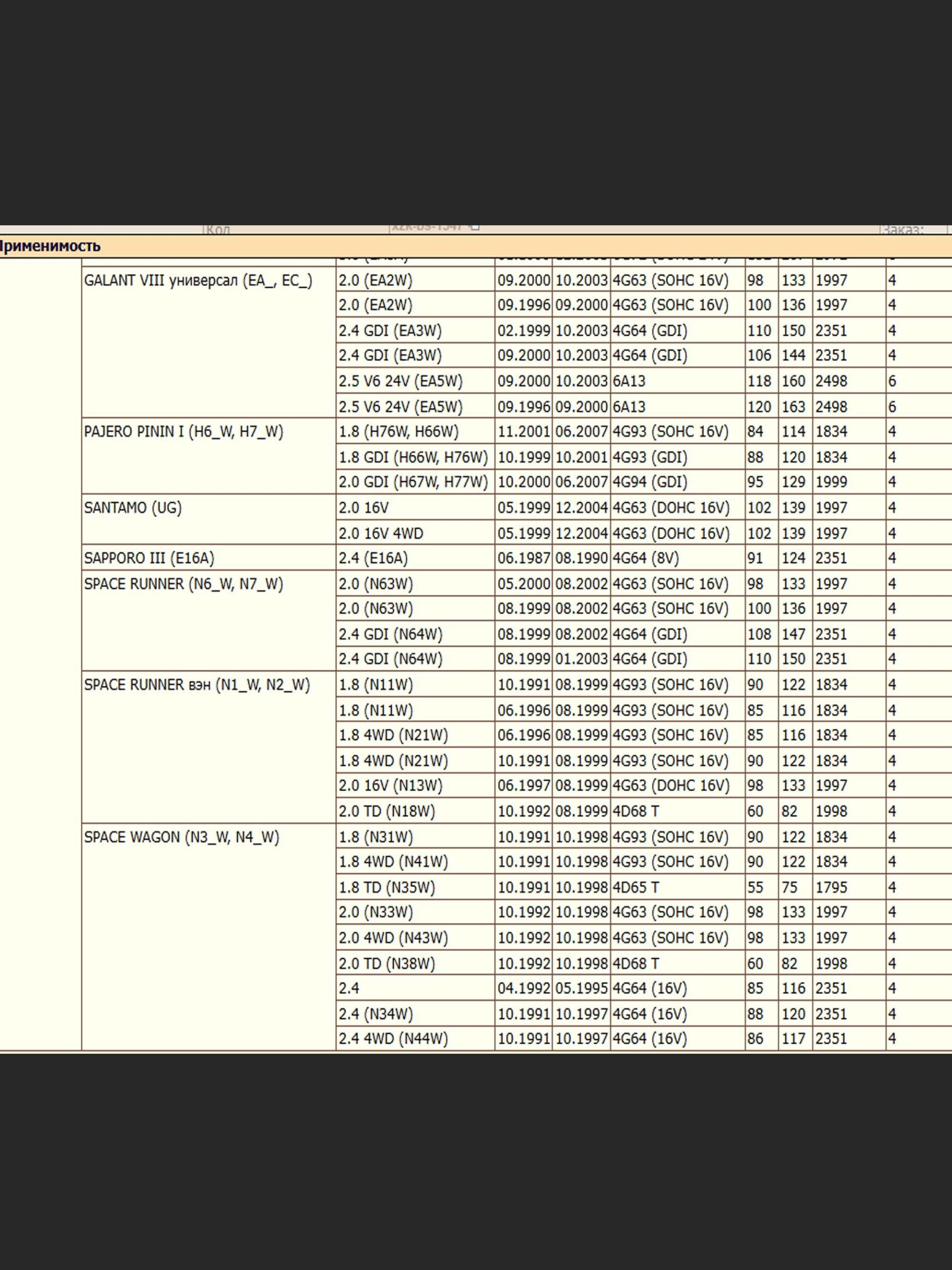Select the 2.0 16V (N13W) modification
The height and width of the screenshot is (1270, 952).
pos(390,786)
